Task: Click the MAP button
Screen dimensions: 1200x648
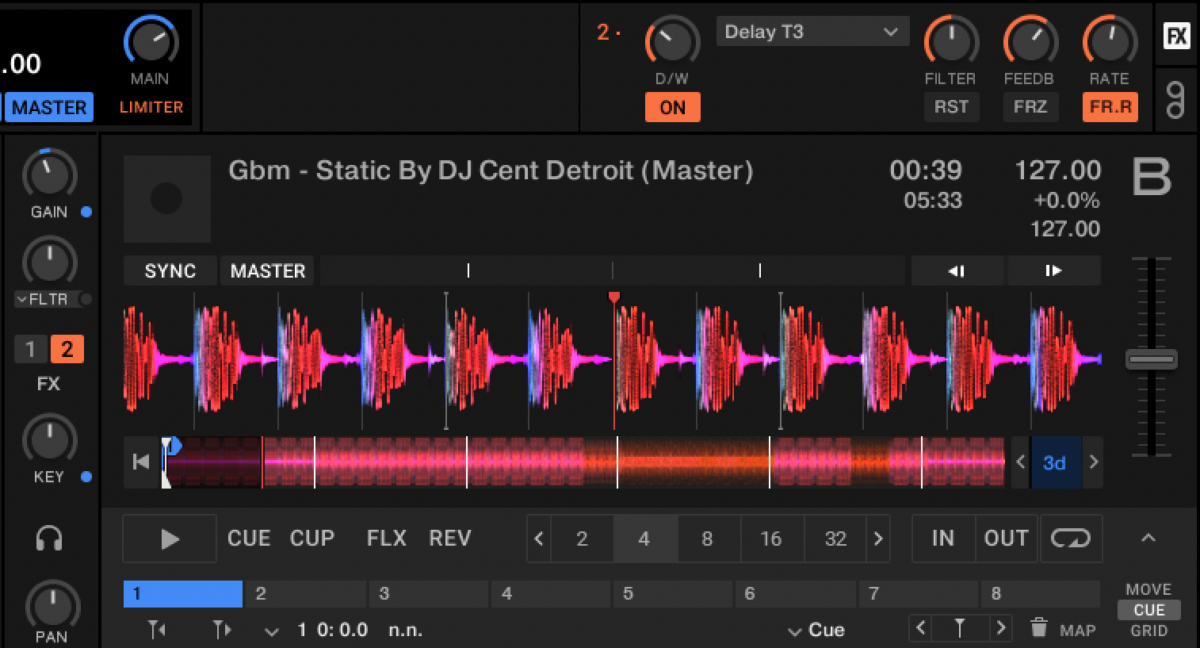Action: (1078, 630)
